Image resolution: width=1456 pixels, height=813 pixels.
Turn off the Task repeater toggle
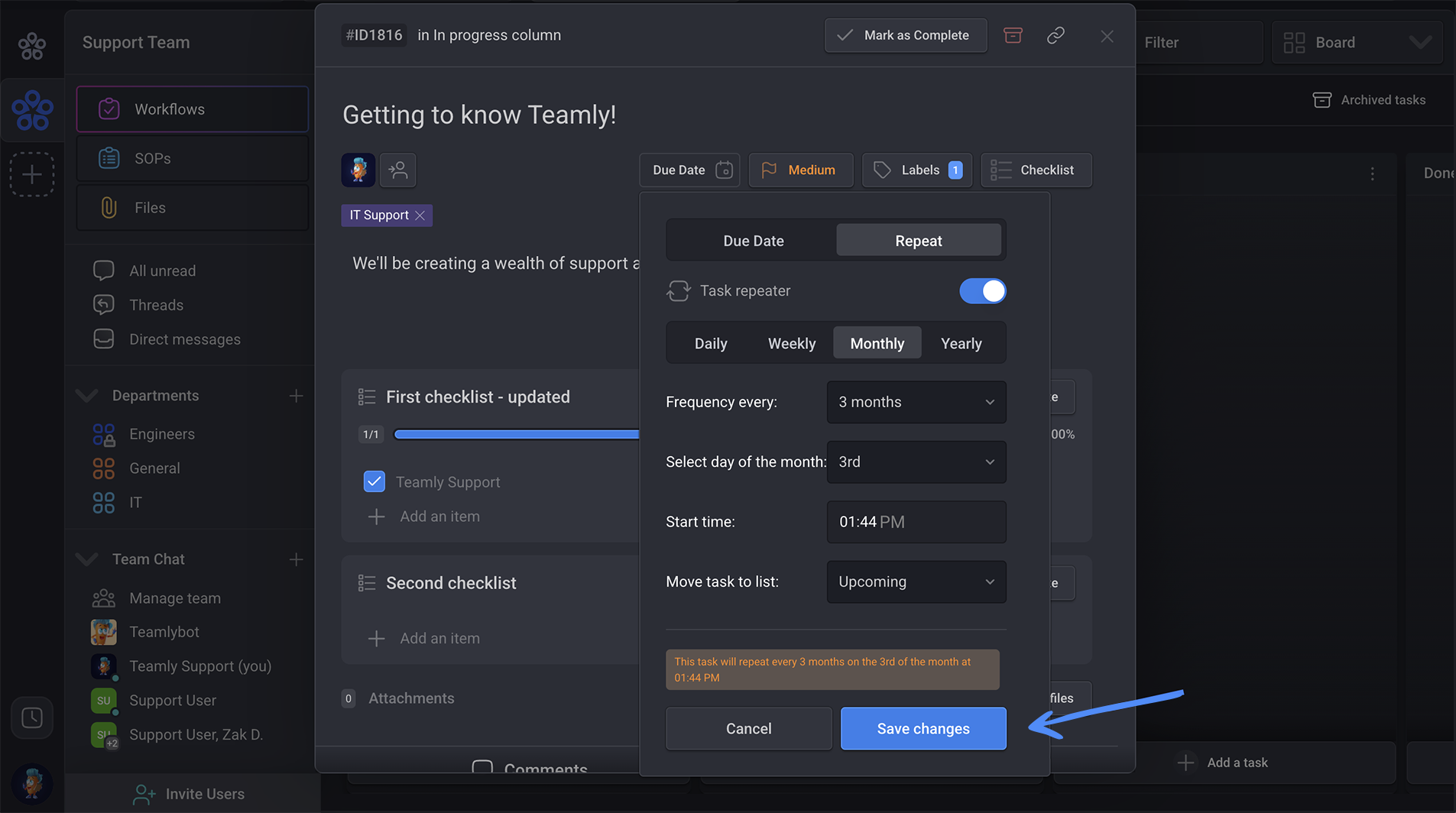(x=982, y=291)
